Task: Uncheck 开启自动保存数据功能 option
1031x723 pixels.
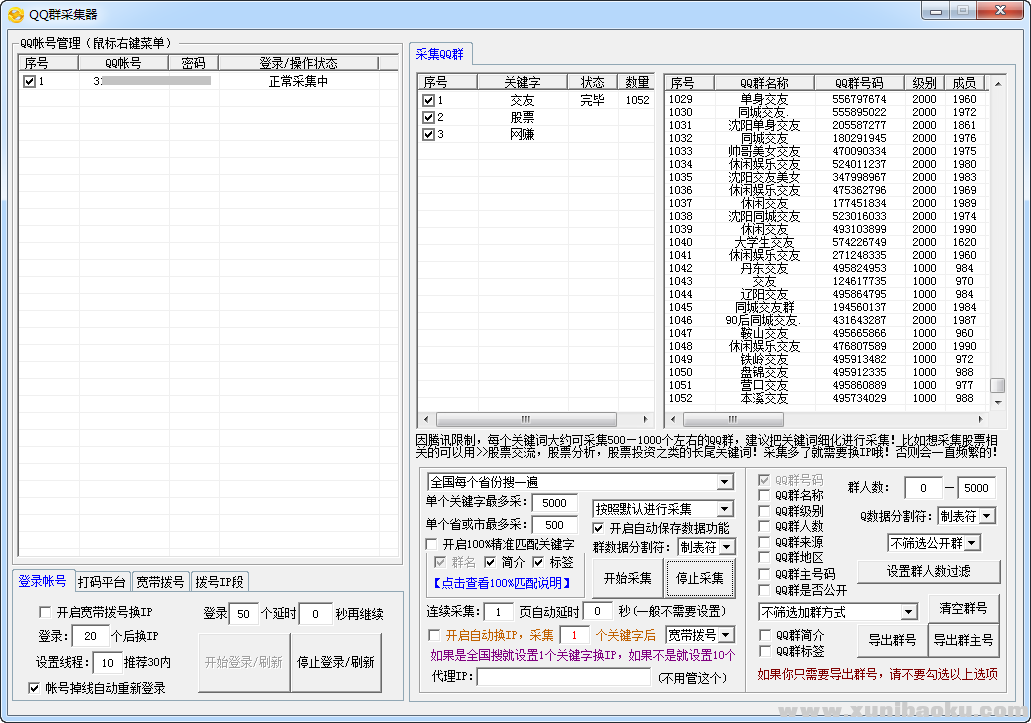Action: coord(599,528)
